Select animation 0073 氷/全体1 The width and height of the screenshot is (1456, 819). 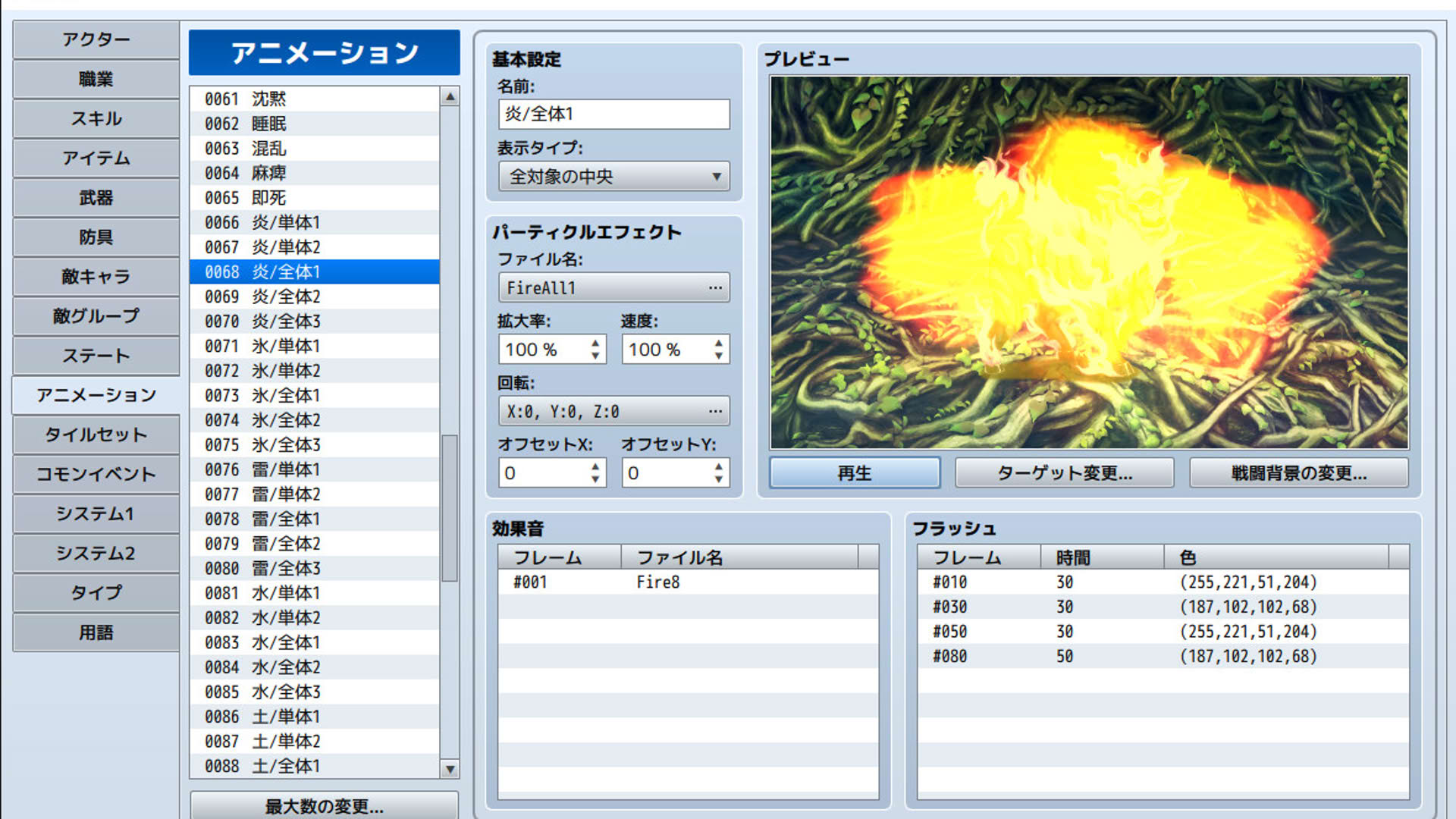coord(315,395)
